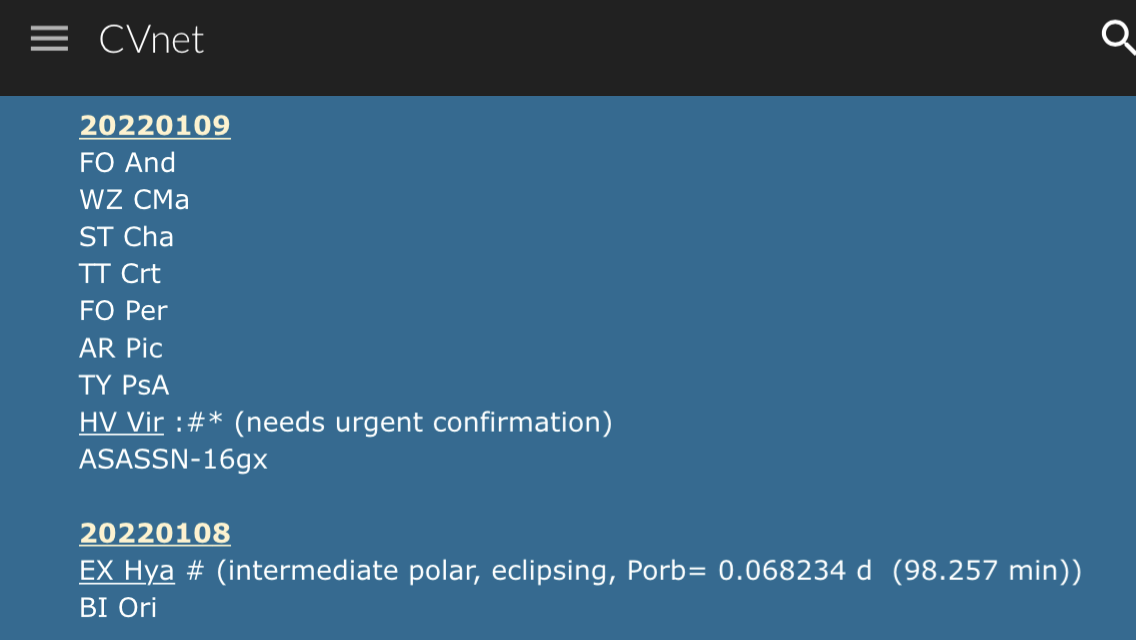The height and width of the screenshot is (640, 1136).
Task: Click the FO And entry
Action: point(127,163)
